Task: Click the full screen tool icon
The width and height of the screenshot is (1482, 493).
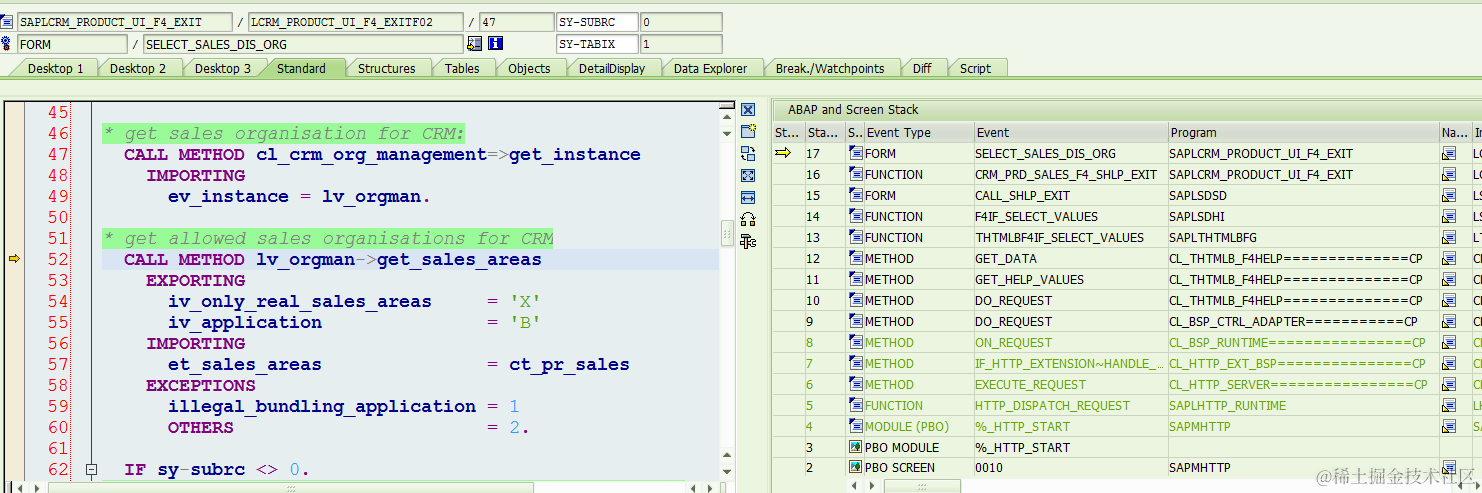Action: point(748,175)
